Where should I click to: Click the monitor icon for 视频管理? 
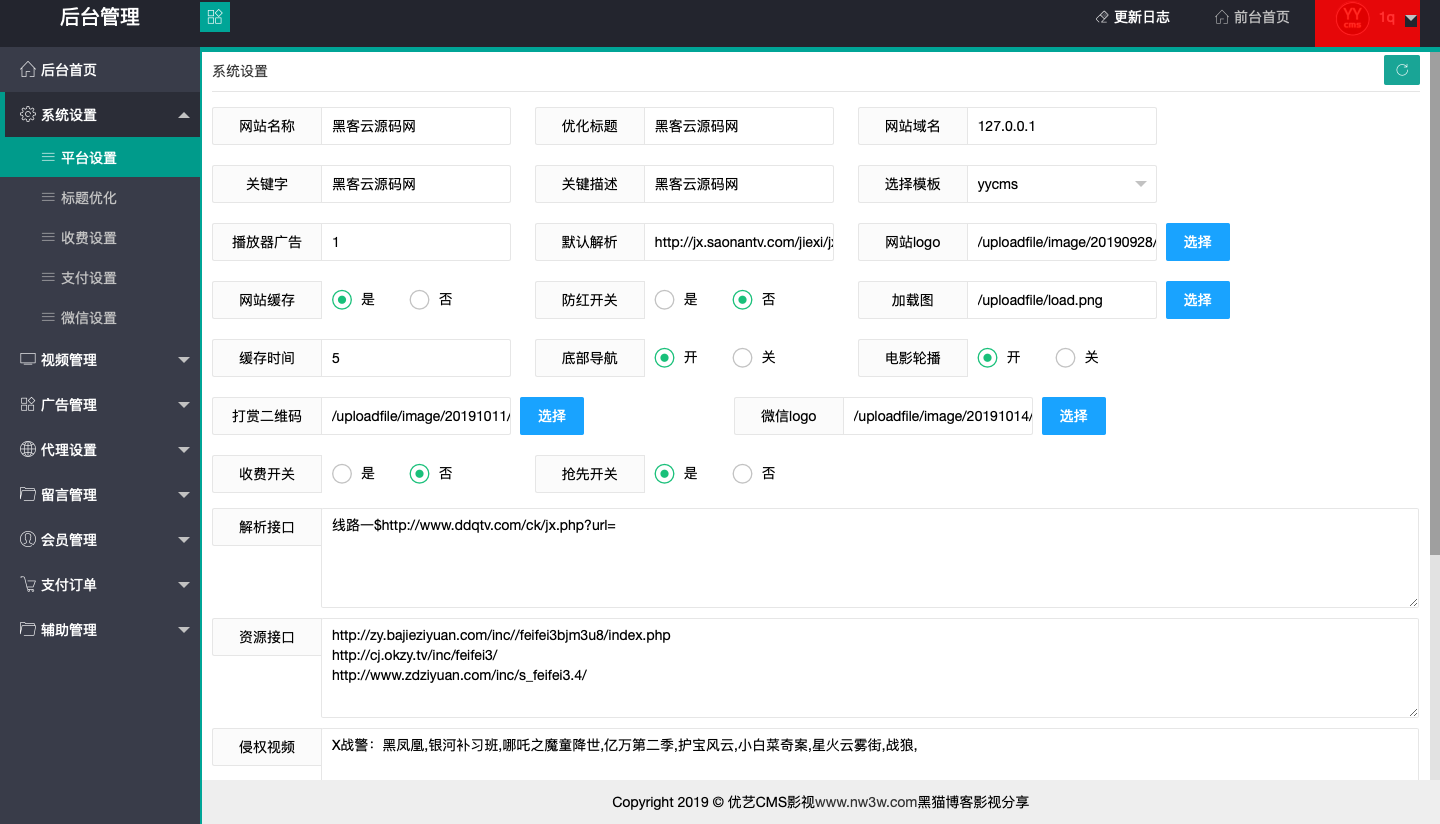(28, 360)
